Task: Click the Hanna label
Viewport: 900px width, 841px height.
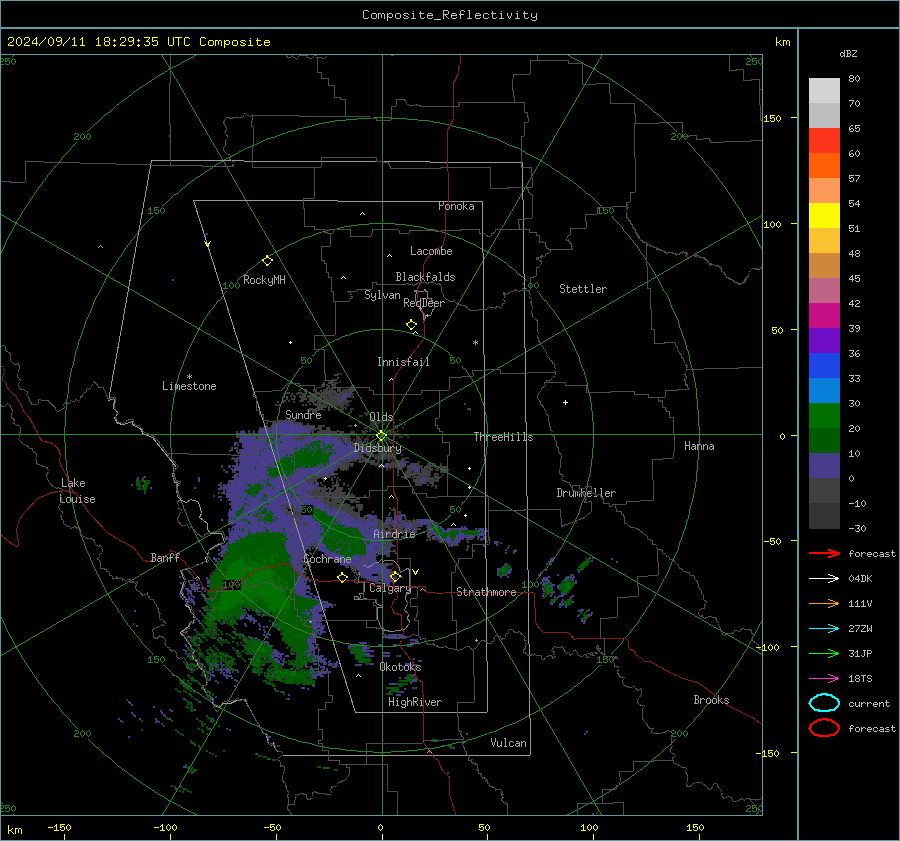Action: 699,446
